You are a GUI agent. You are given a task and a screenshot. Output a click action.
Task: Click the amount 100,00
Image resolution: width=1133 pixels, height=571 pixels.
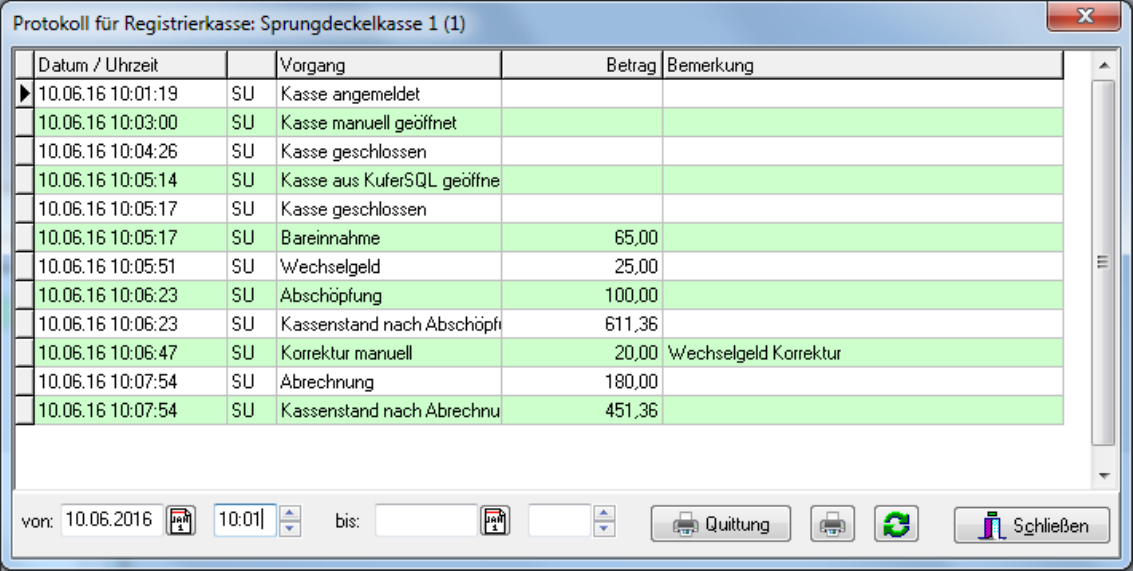tap(632, 296)
